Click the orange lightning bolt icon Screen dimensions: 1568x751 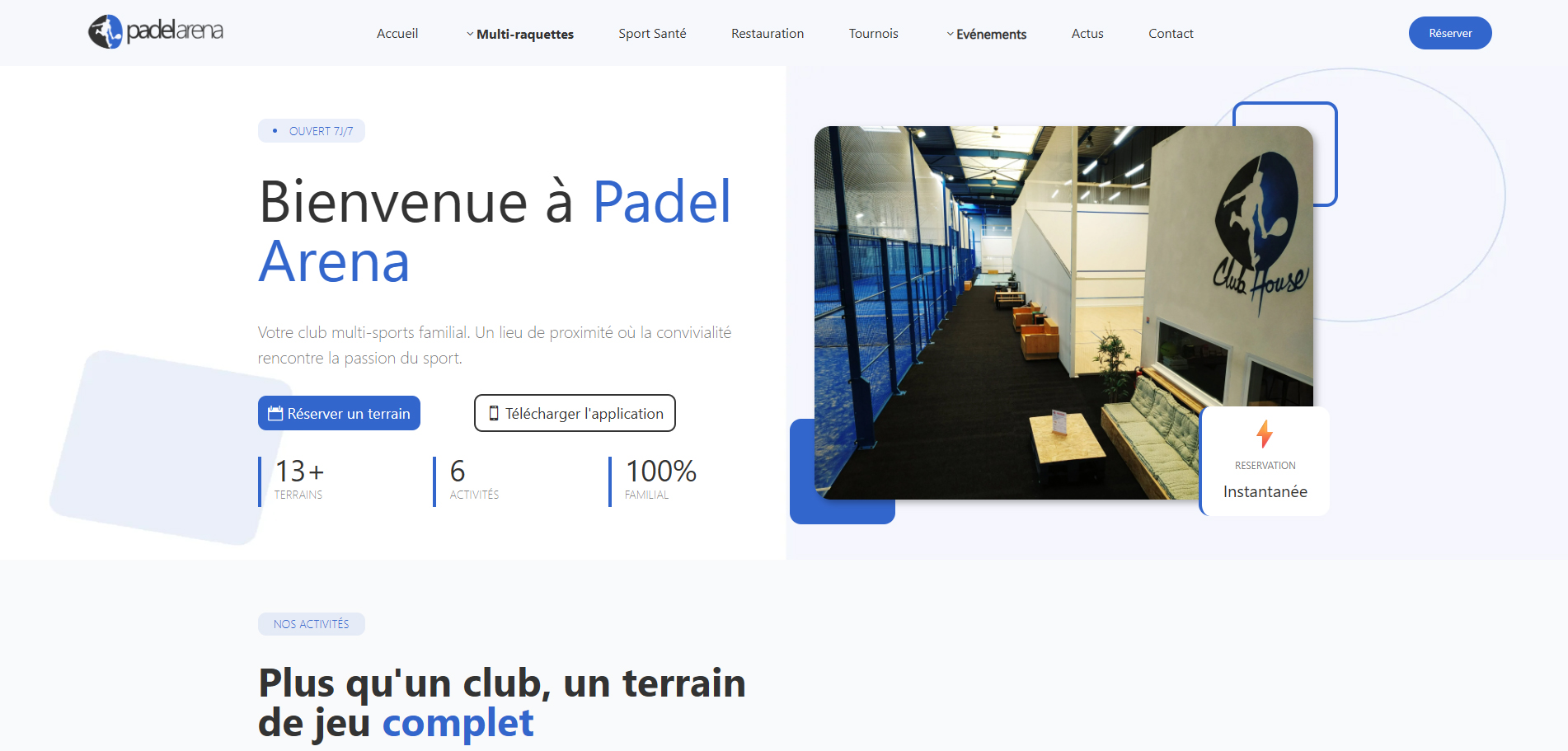pyautogui.click(x=1265, y=434)
